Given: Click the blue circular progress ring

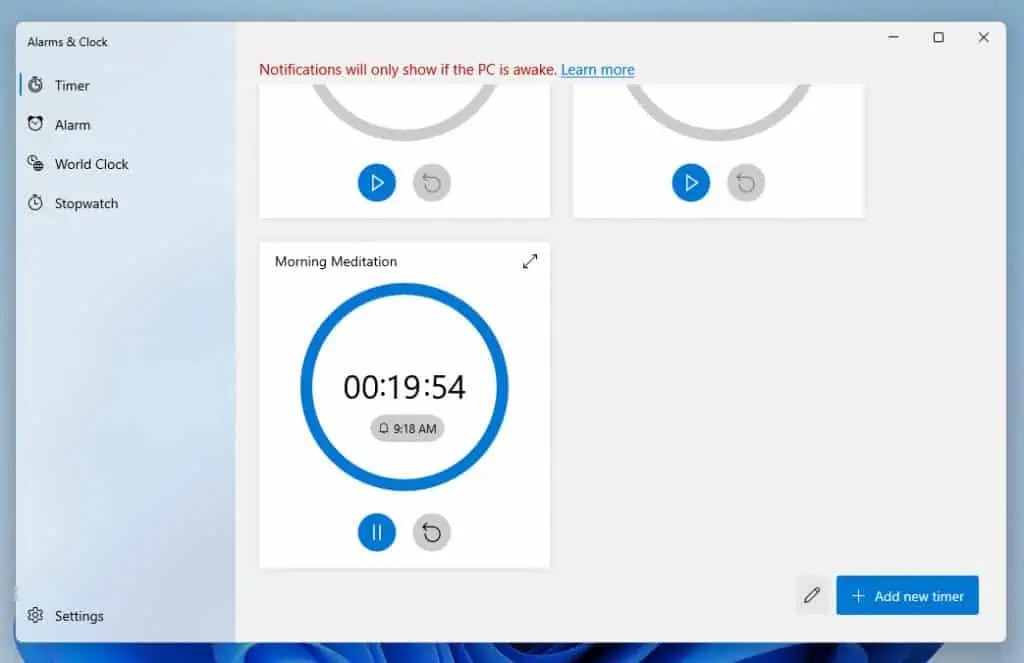Looking at the screenshot, I should click(x=404, y=292).
